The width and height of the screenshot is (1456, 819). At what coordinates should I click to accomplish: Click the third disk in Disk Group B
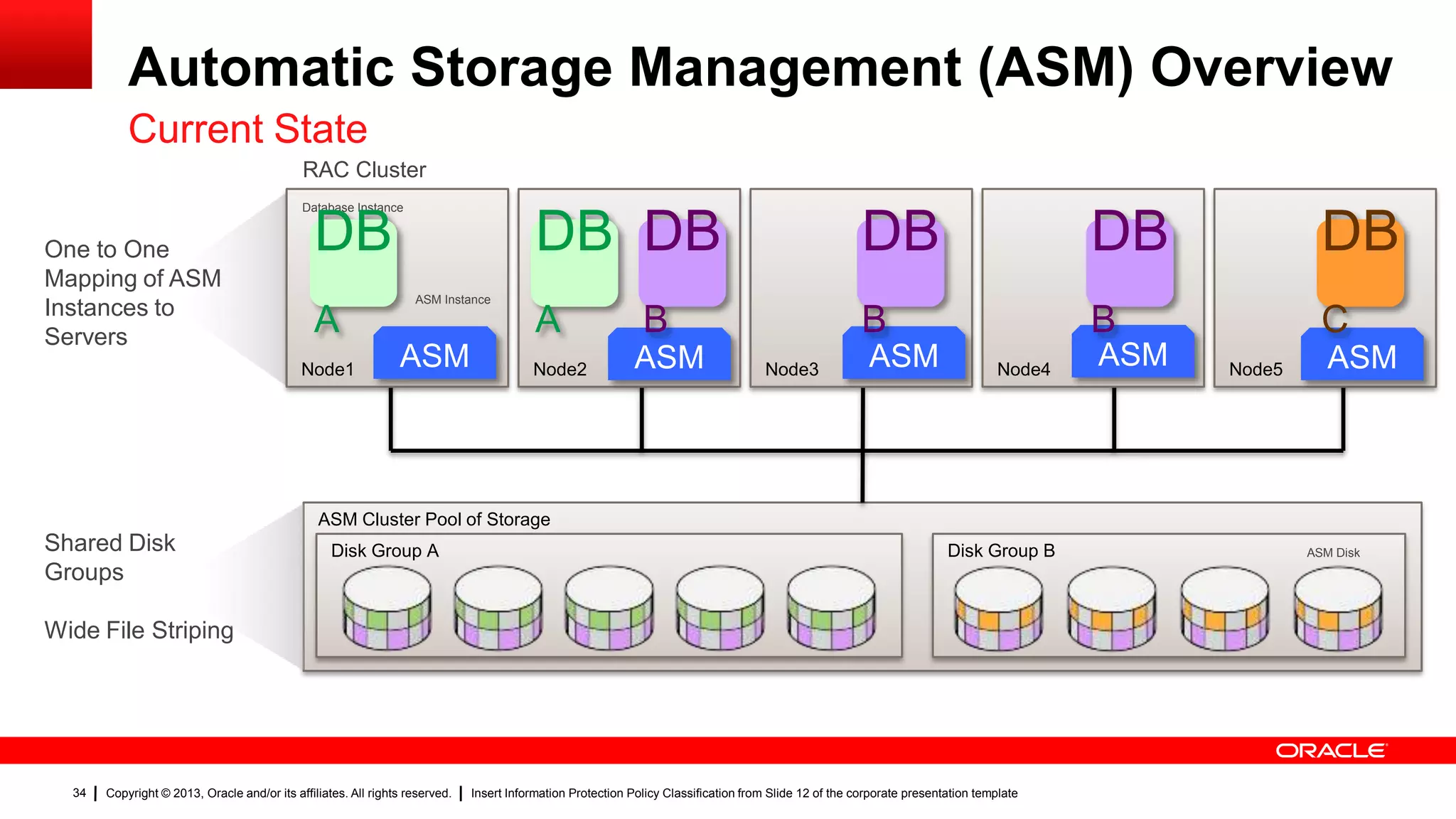(1225, 608)
